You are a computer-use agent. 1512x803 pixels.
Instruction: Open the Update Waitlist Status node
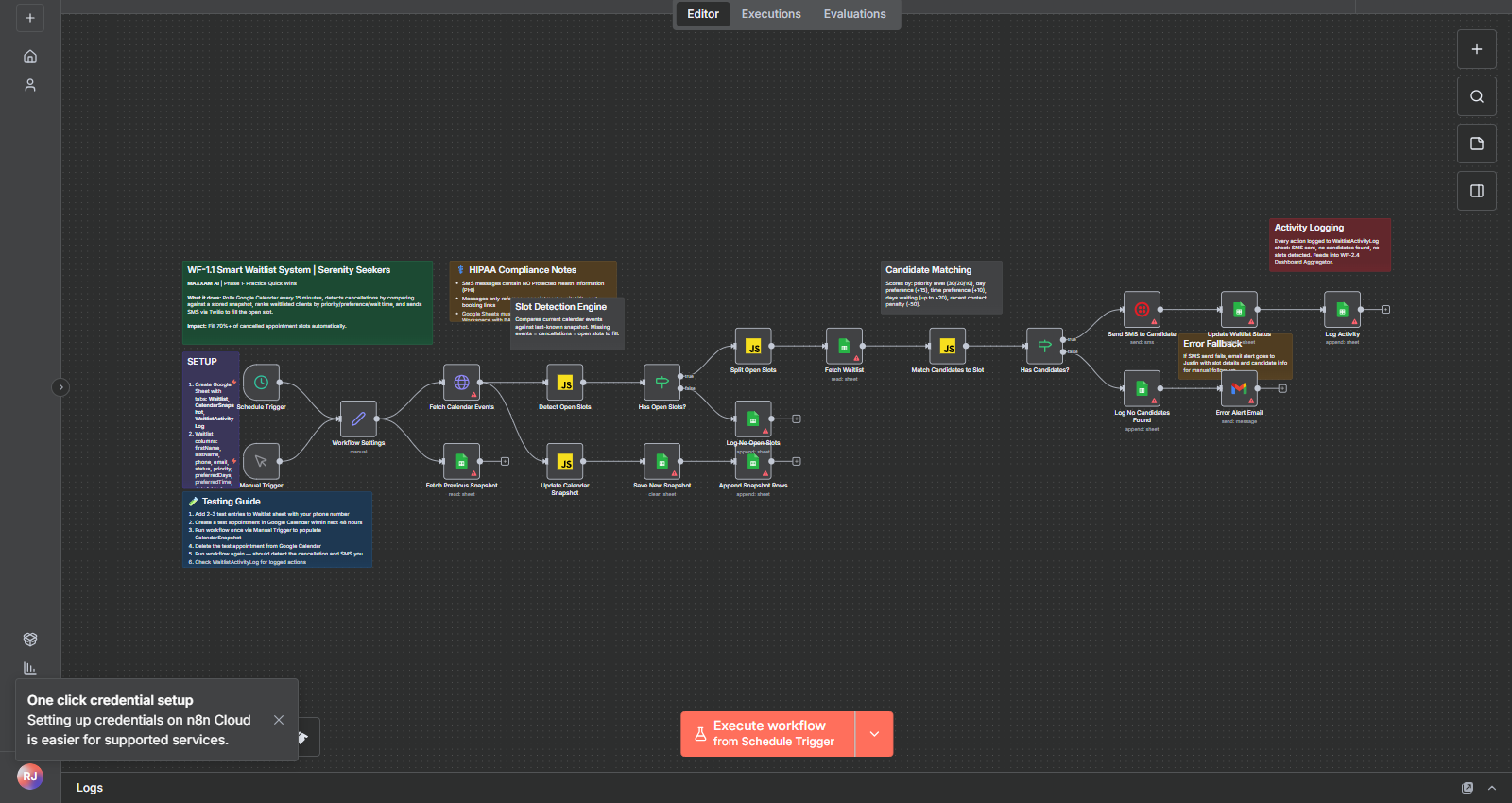[1239, 309]
